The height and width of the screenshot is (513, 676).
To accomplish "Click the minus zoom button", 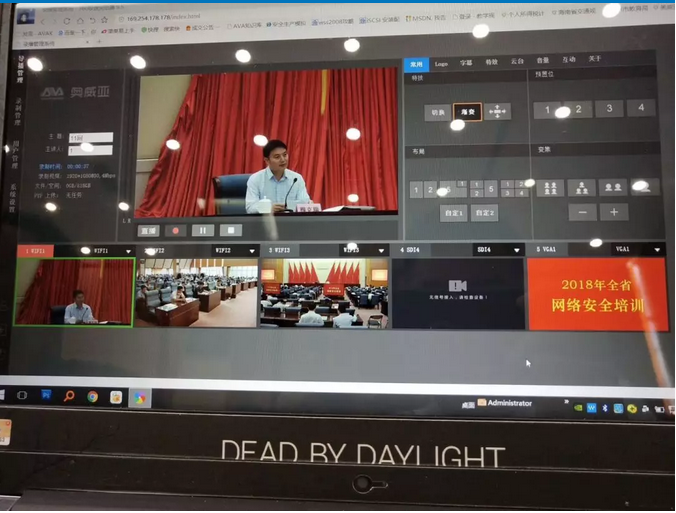I will tap(582, 212).
